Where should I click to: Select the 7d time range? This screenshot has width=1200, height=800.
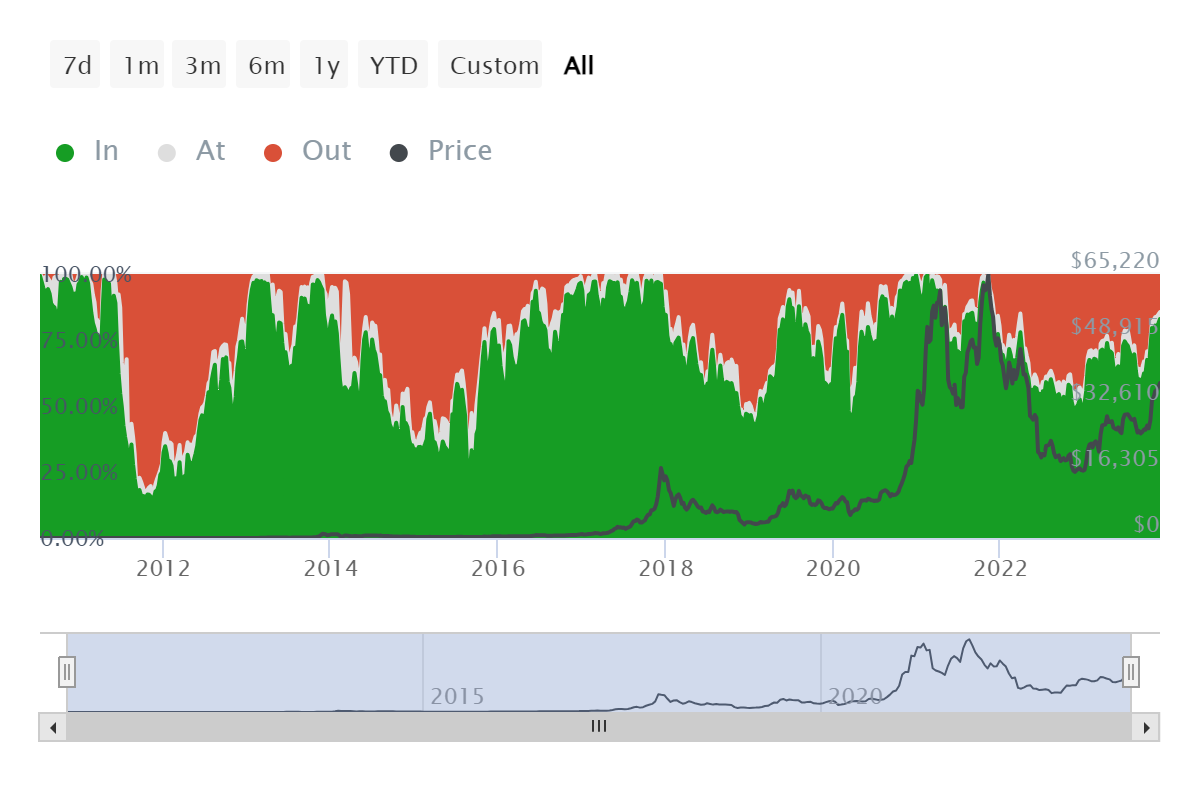point(76,65)
